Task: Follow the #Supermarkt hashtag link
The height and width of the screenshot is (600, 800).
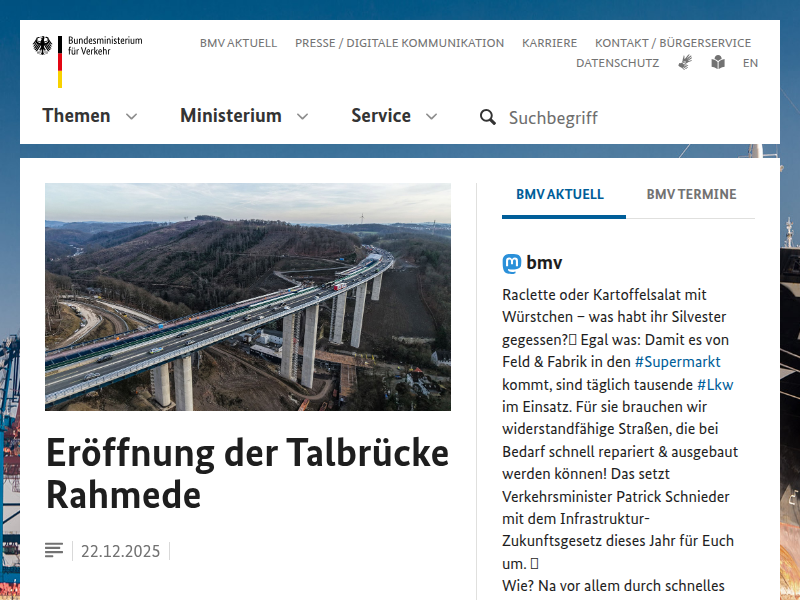Action: pos(677,362)
